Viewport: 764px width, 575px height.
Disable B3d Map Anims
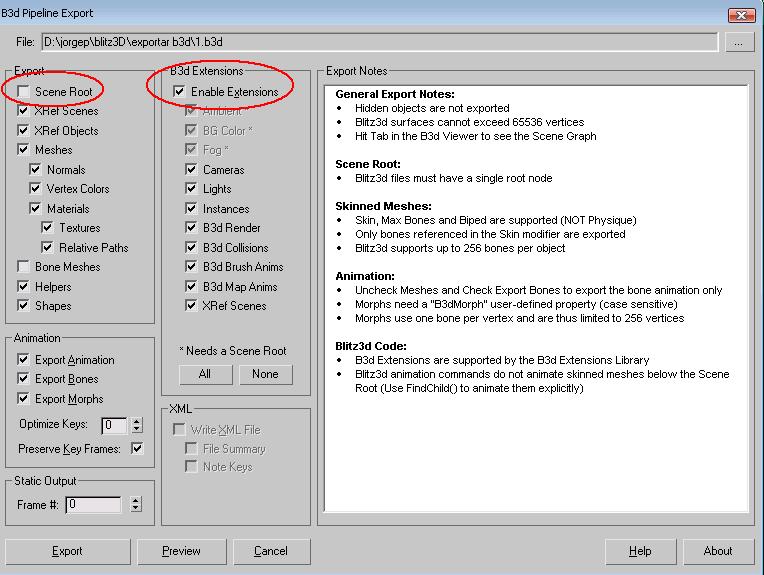pyautogui.click(x=191, y=287)
